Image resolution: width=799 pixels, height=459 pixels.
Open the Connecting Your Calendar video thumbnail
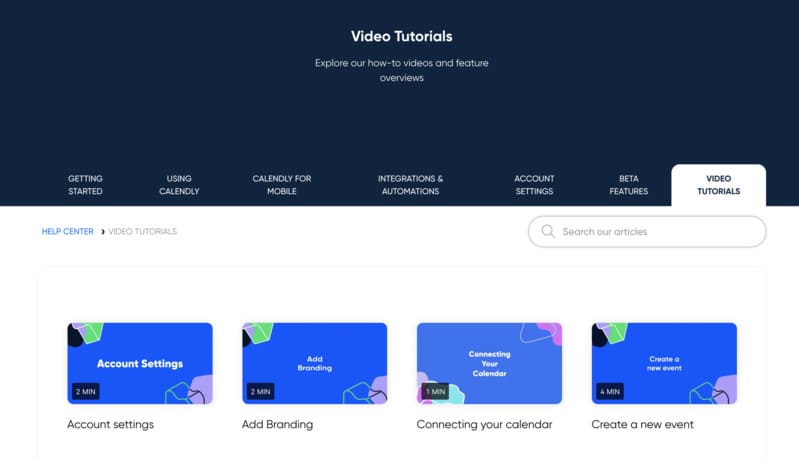click(x=489, y=363)
